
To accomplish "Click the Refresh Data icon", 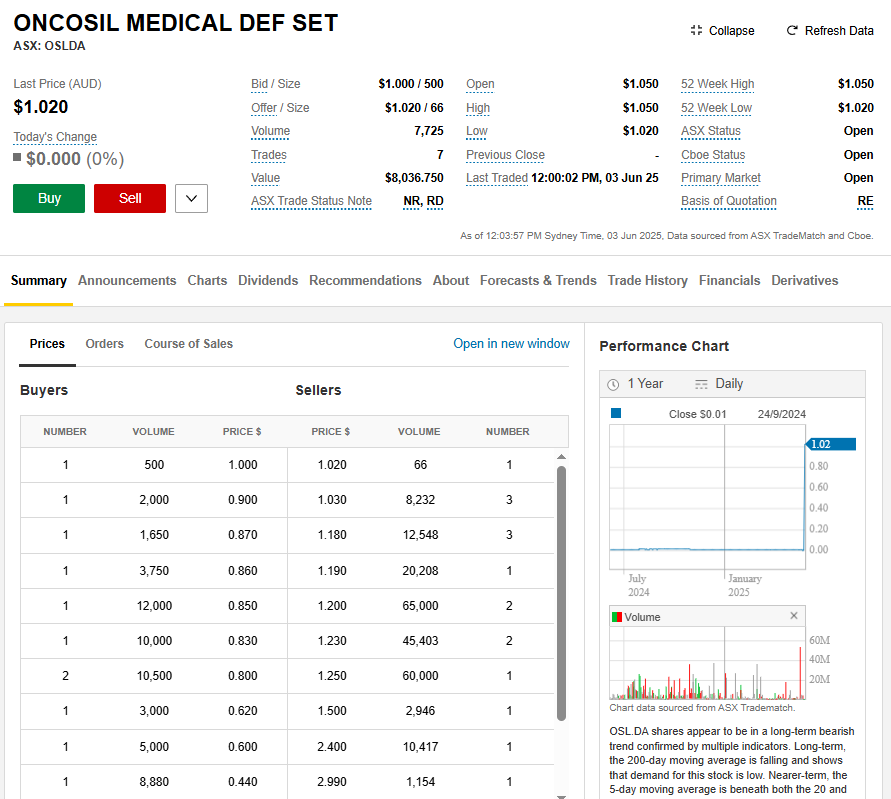I will tap(792, 30).
